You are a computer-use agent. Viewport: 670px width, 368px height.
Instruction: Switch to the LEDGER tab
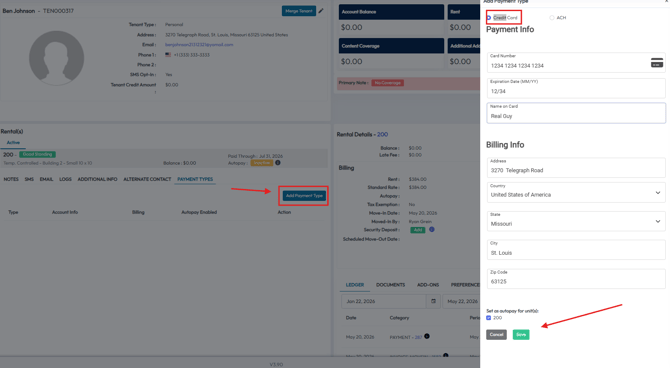[355, 285]
